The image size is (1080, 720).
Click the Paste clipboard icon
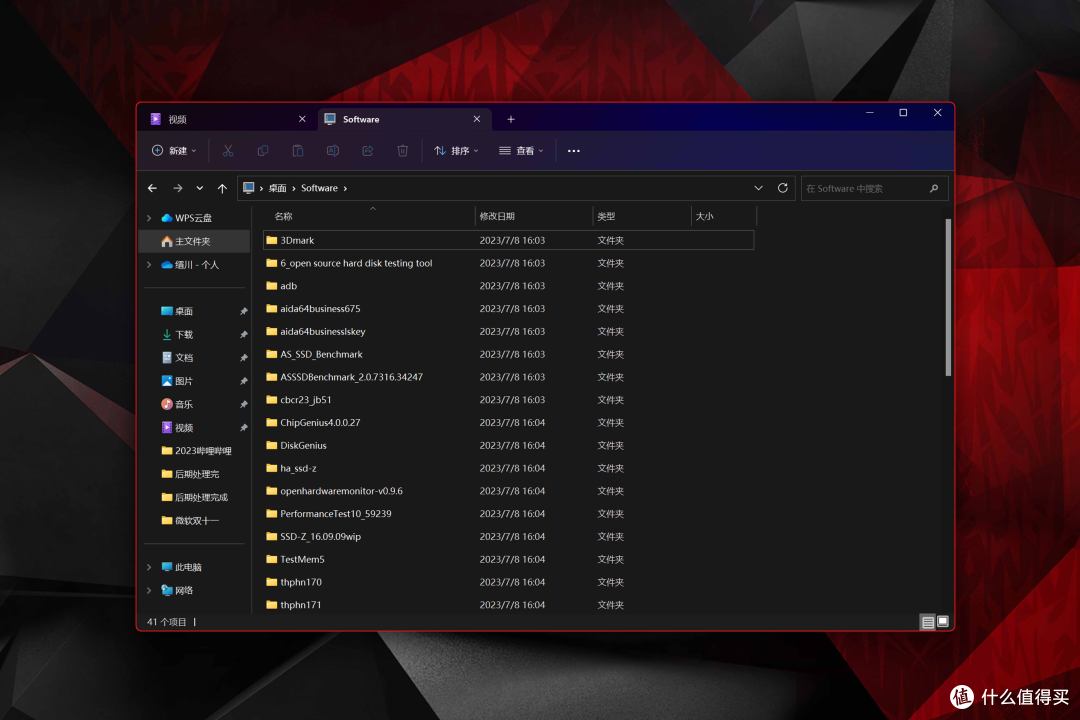[x=298, y=151]
